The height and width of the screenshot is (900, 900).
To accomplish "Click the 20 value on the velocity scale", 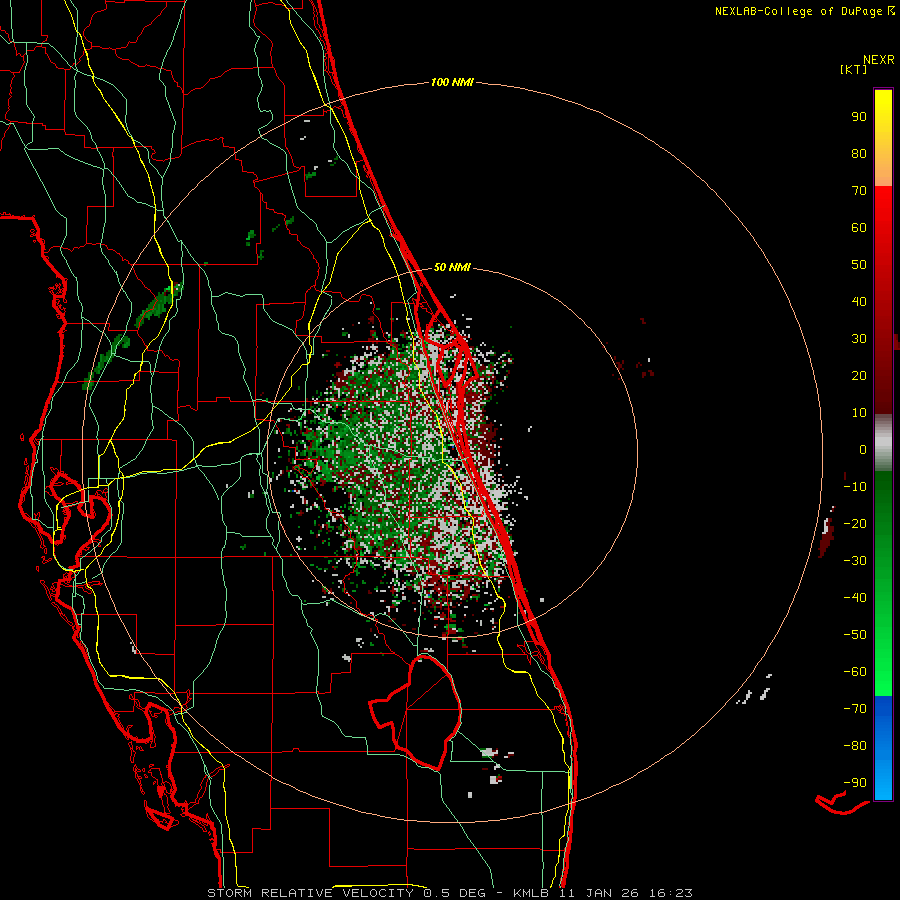I will 859,375.
